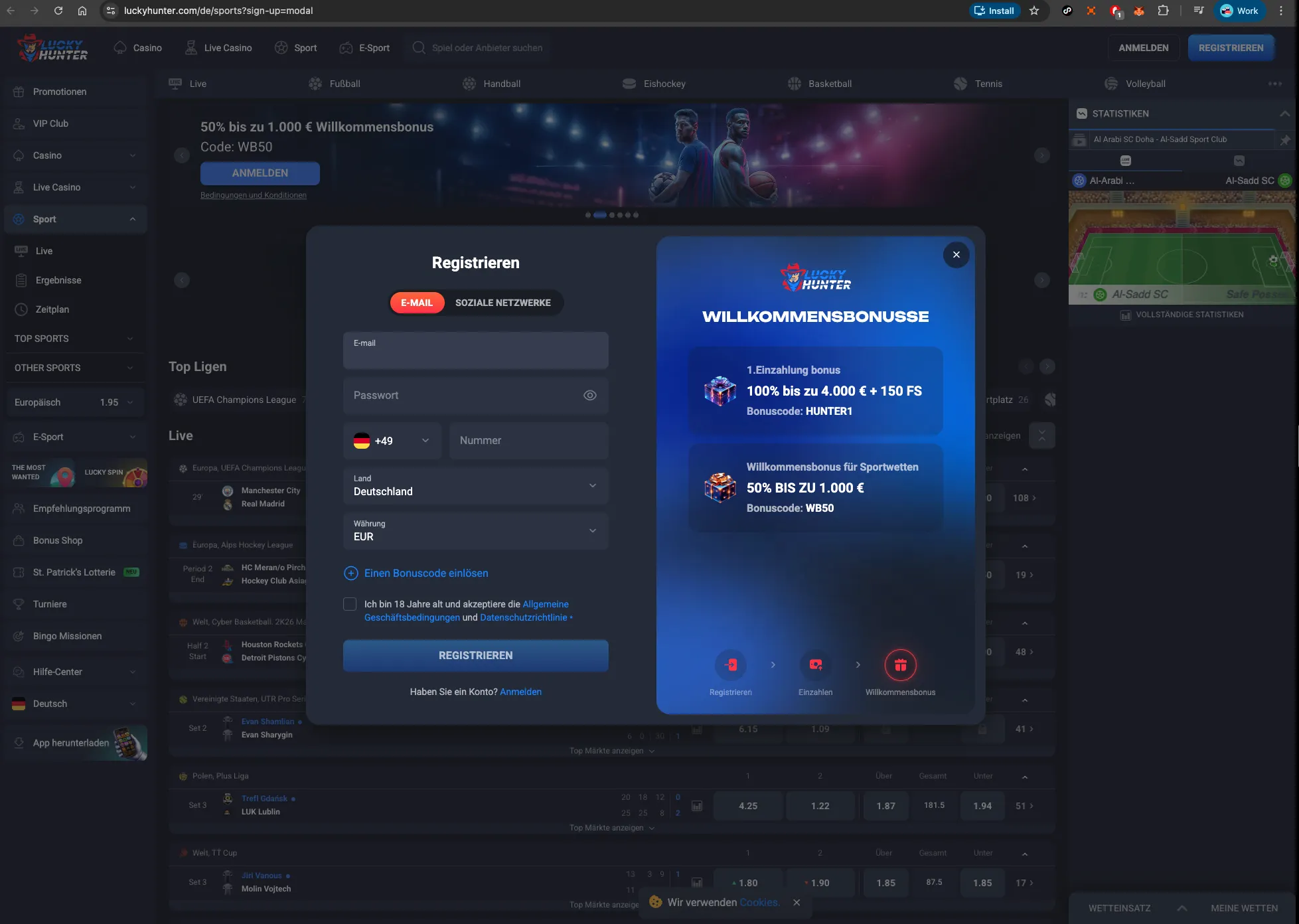This screenshot has width=1299, height=924.
Task: Open Bingo Missionen in sidebar
Action: point(76,636)
